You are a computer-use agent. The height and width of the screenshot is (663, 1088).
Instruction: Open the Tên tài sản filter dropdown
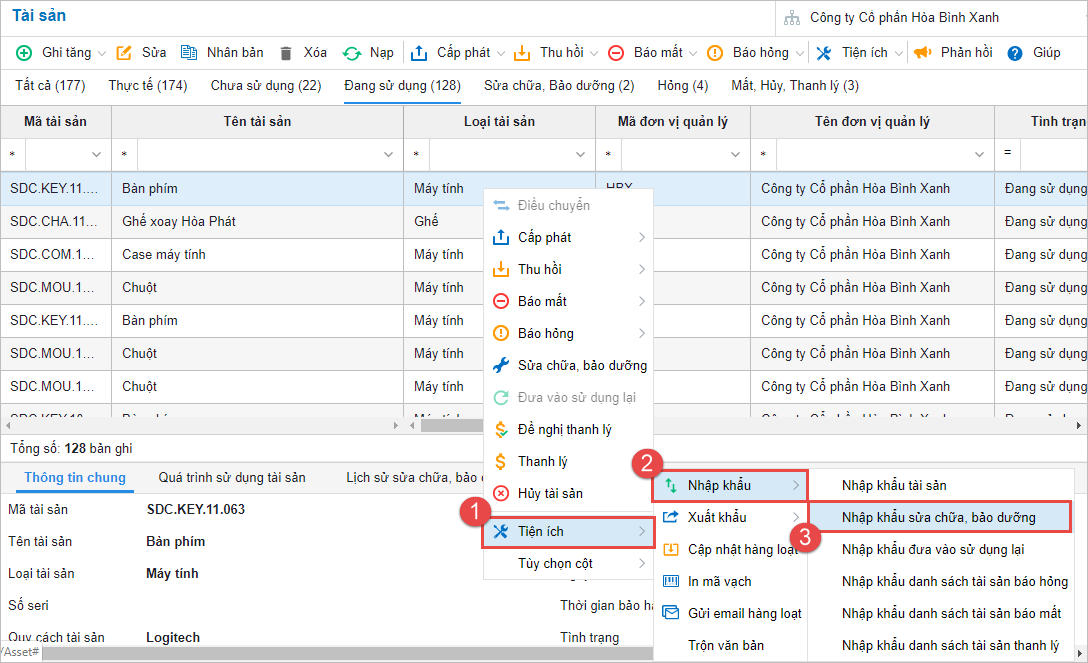[x=388, y=154]
